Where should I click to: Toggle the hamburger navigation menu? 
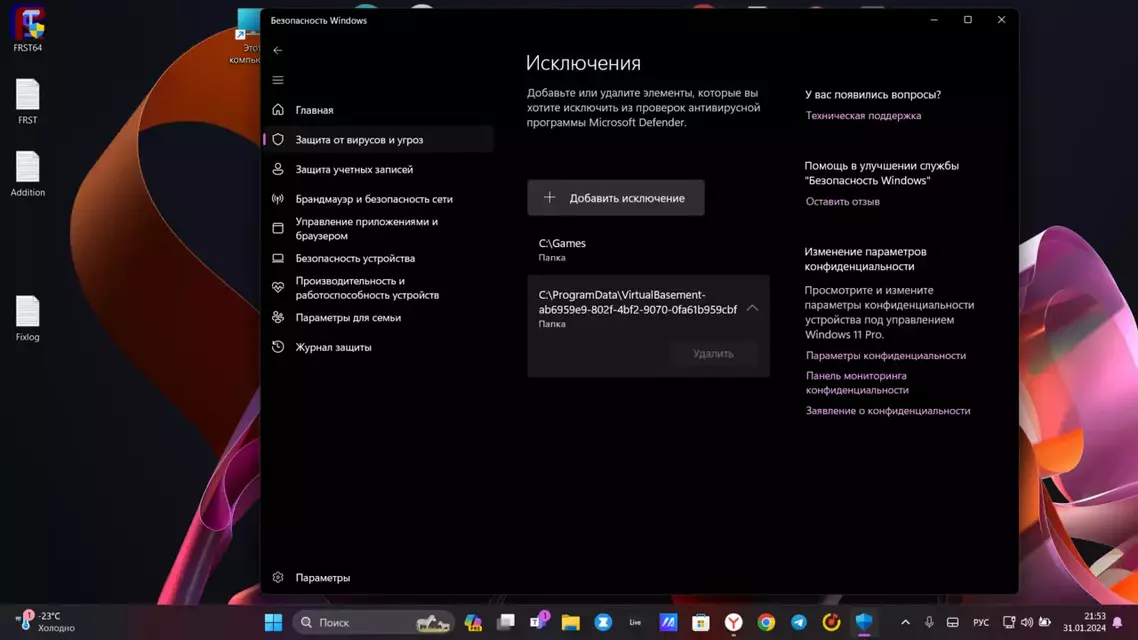tap(278, 80)
